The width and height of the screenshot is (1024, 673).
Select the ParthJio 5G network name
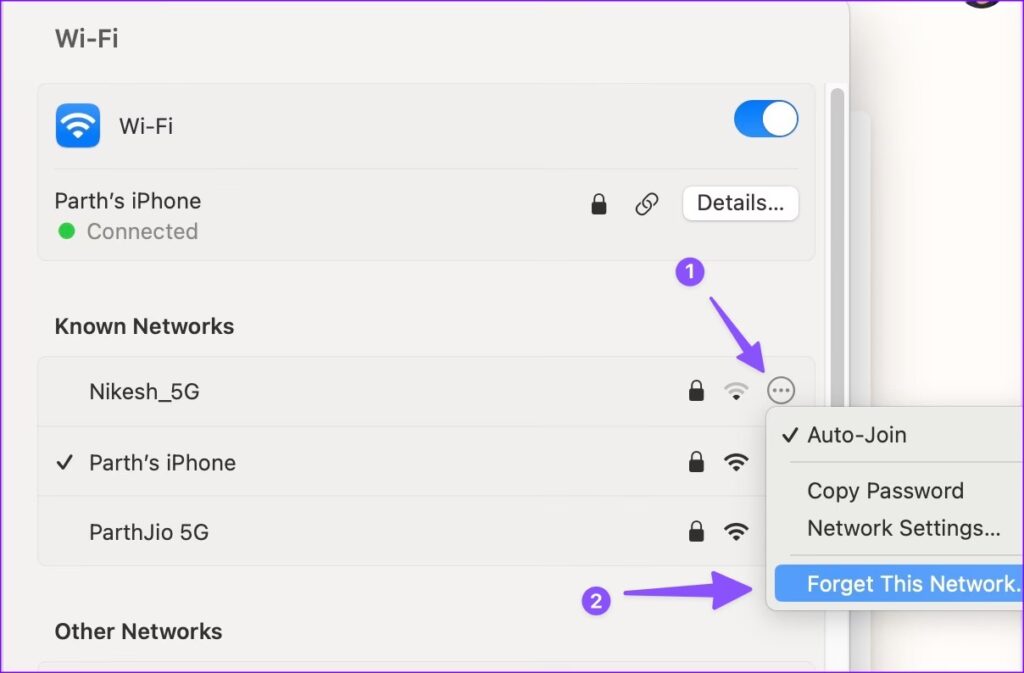149,532
